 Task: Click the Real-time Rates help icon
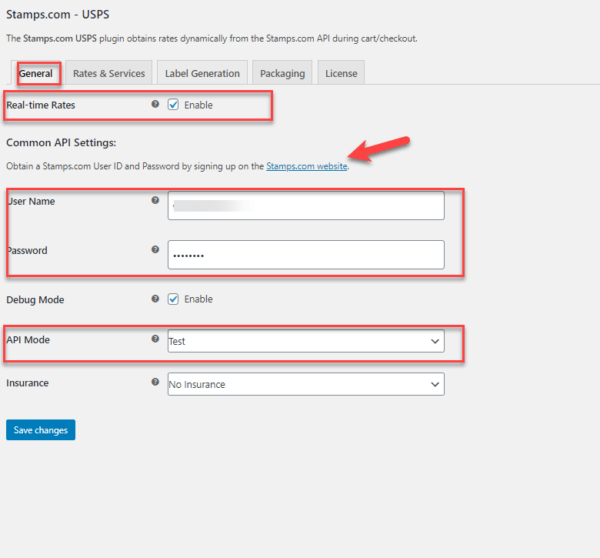coord(155,104)
